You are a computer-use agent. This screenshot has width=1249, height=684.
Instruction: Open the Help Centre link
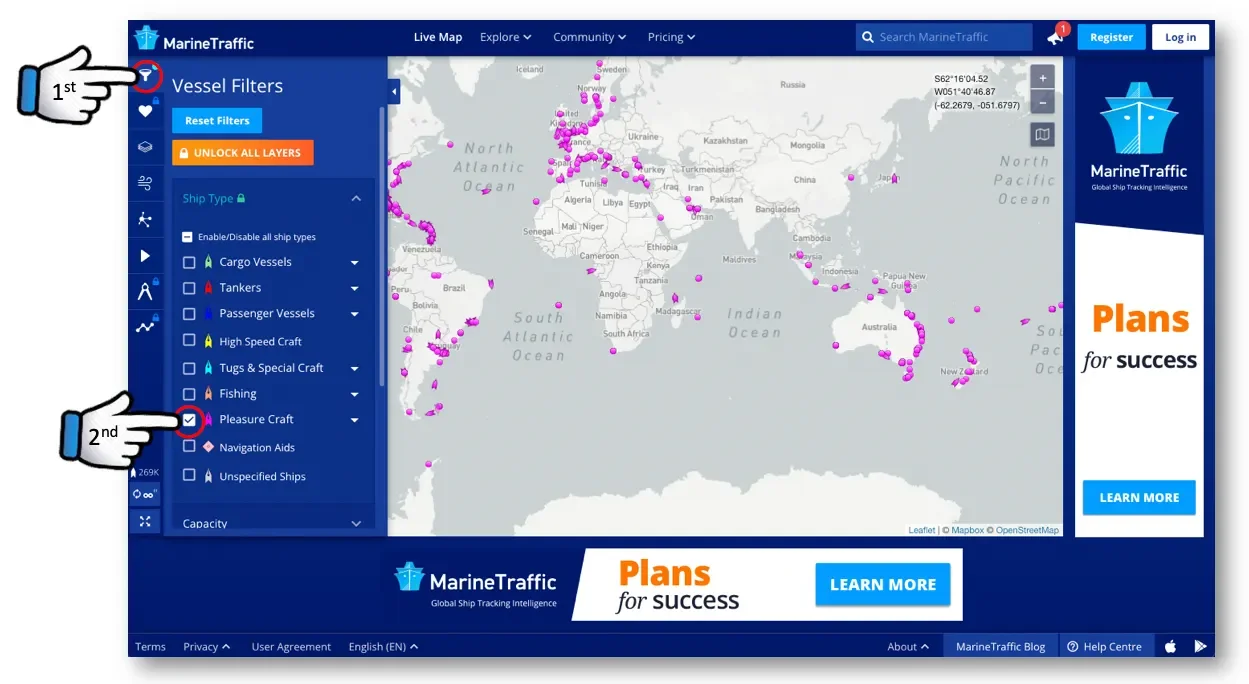[x=1105, y=647]
